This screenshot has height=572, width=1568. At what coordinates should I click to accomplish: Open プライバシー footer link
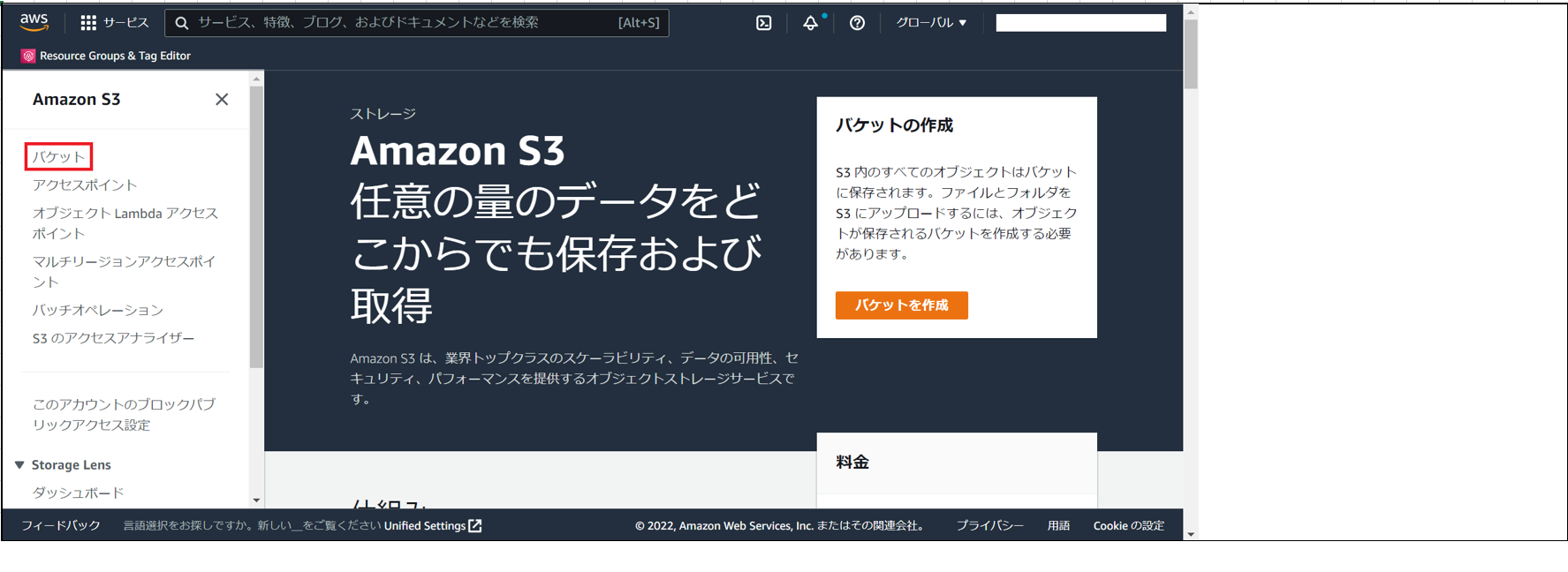(990, 526)
